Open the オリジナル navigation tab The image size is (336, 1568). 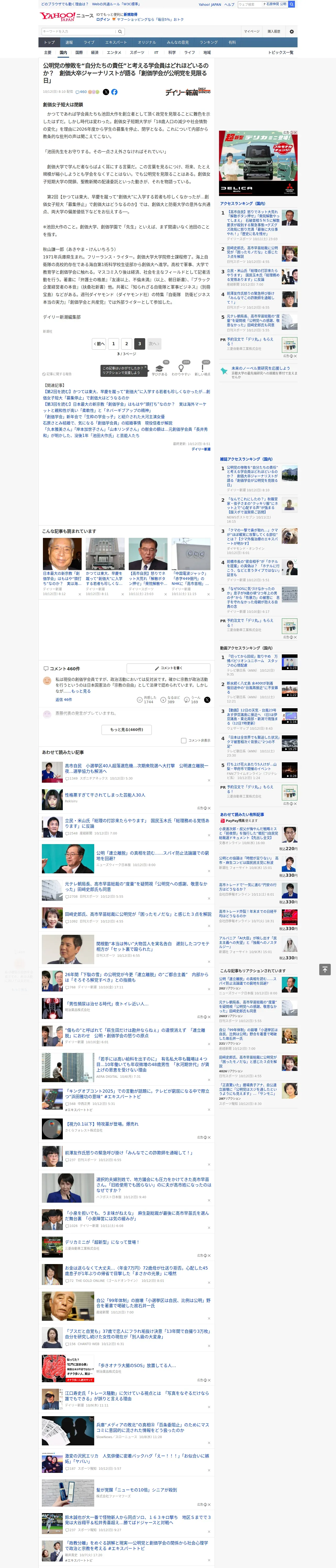click(147, 43)
